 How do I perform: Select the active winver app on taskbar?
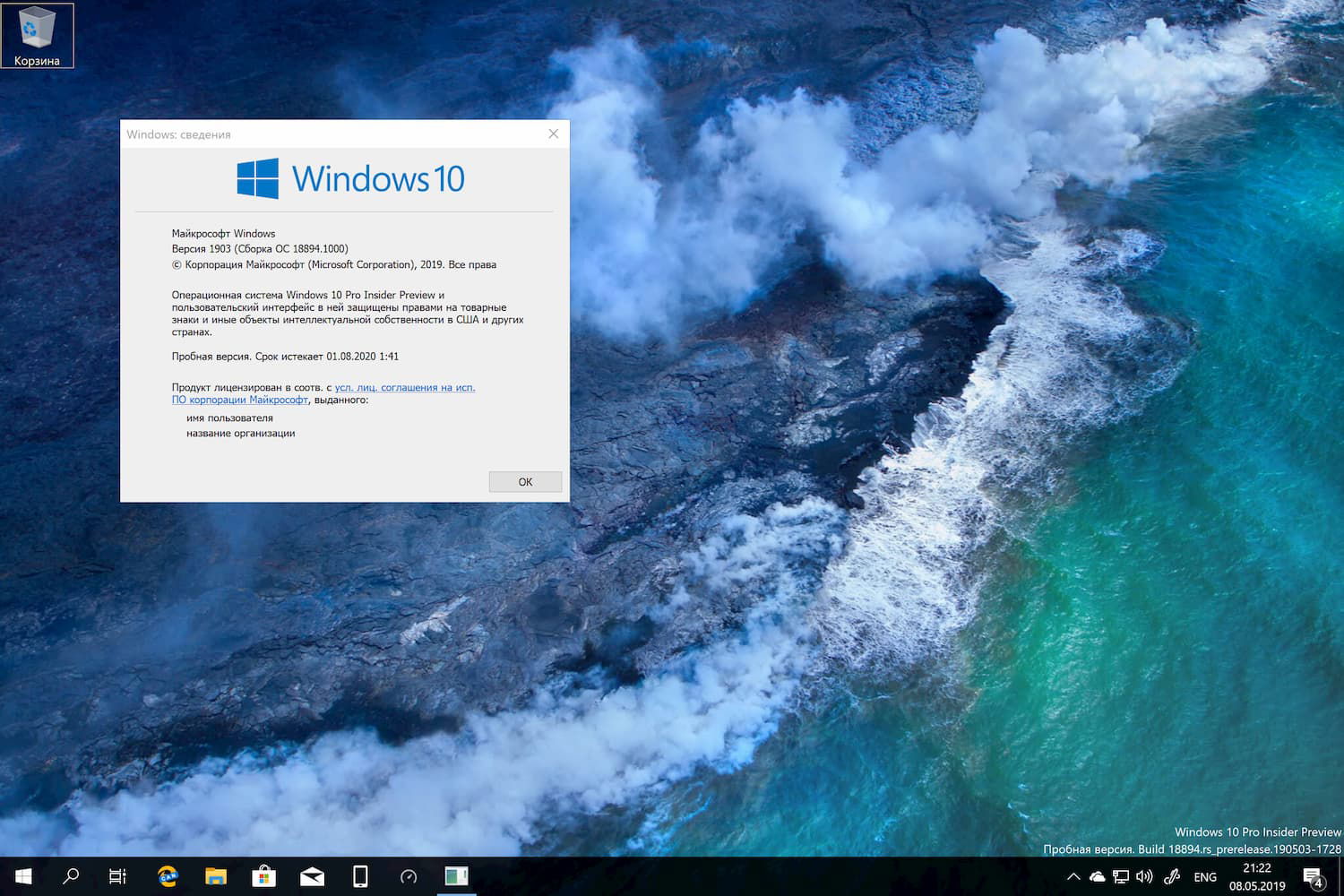pos(457,876)
